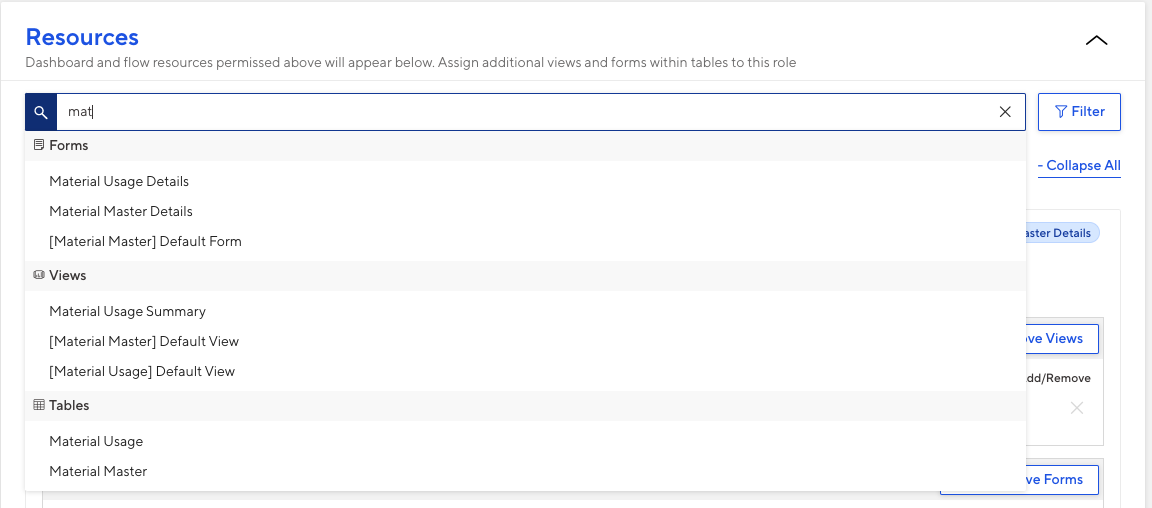Clear the search text with X icon
Viewport: 1152px width, 508px height.
tap(1005, 112)
